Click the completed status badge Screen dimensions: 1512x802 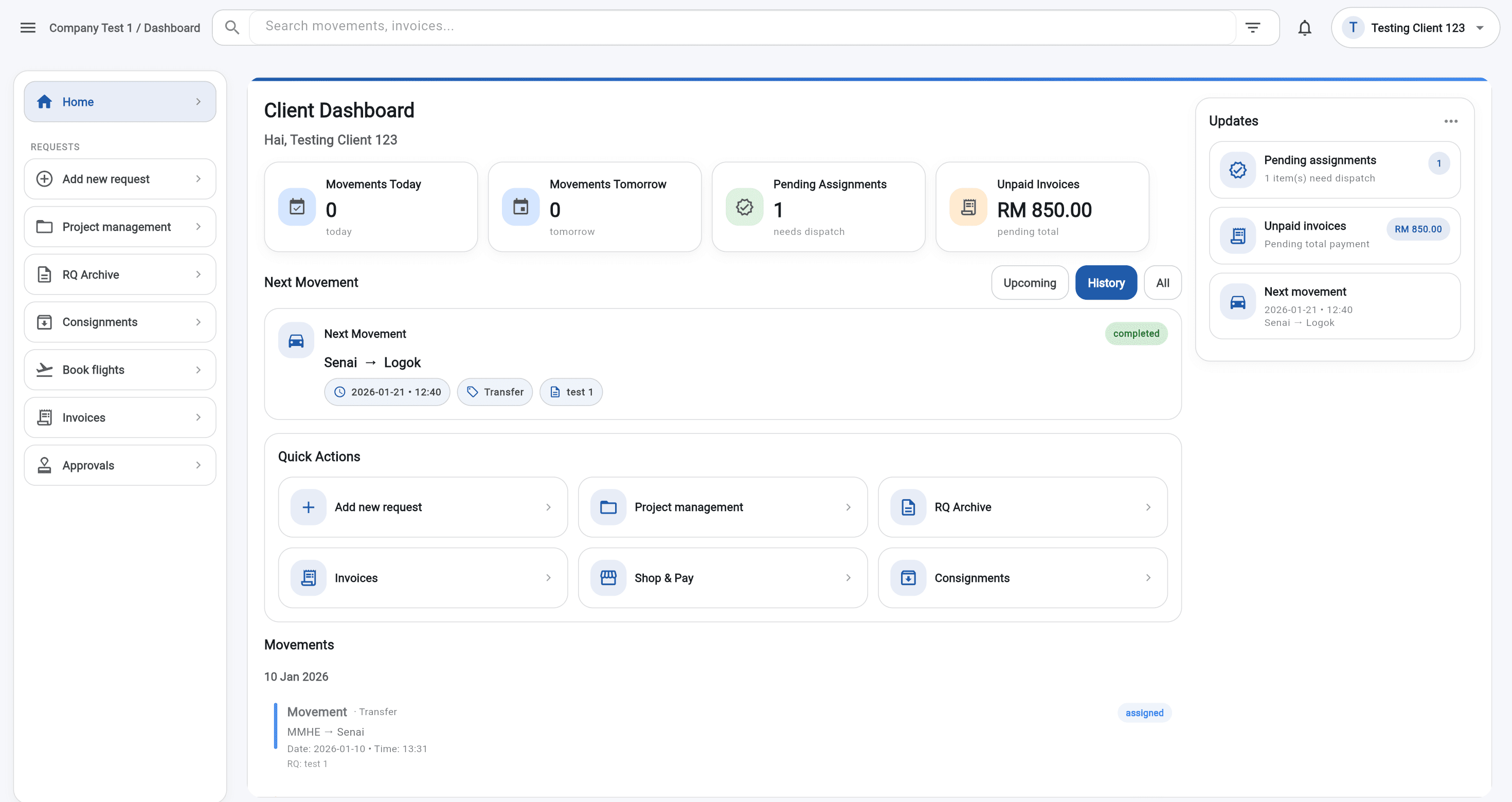(x=1136, y=333)
